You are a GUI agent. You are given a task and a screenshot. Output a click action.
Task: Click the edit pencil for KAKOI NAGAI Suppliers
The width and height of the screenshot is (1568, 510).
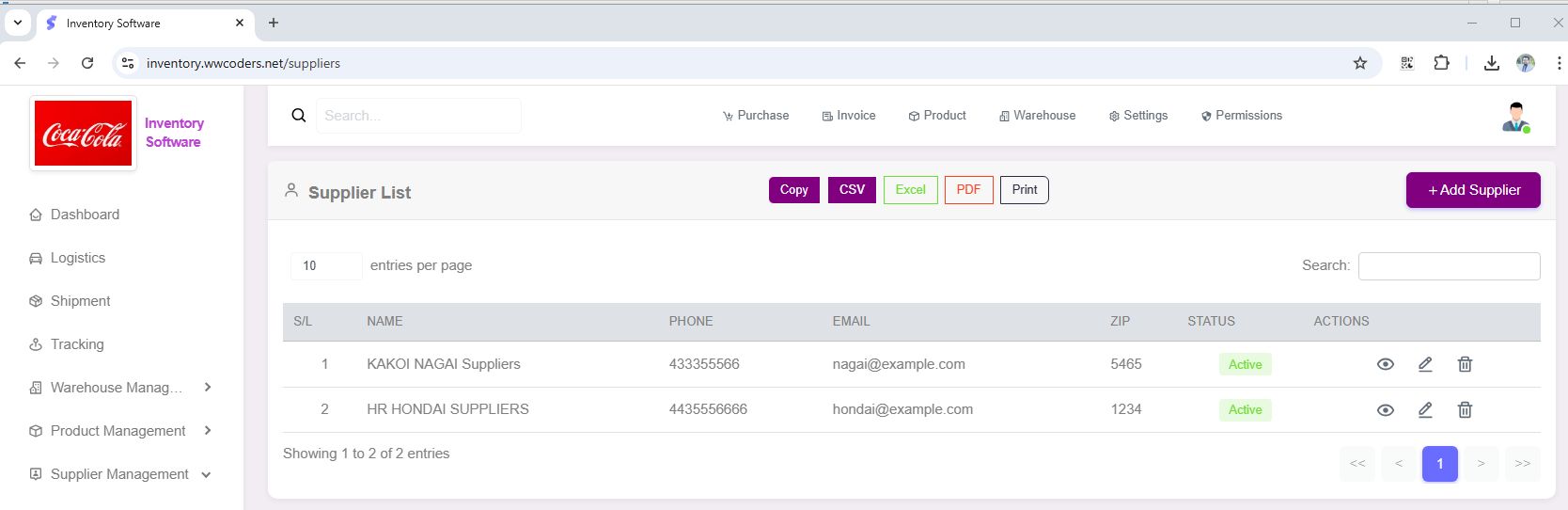click(1425, 364)
